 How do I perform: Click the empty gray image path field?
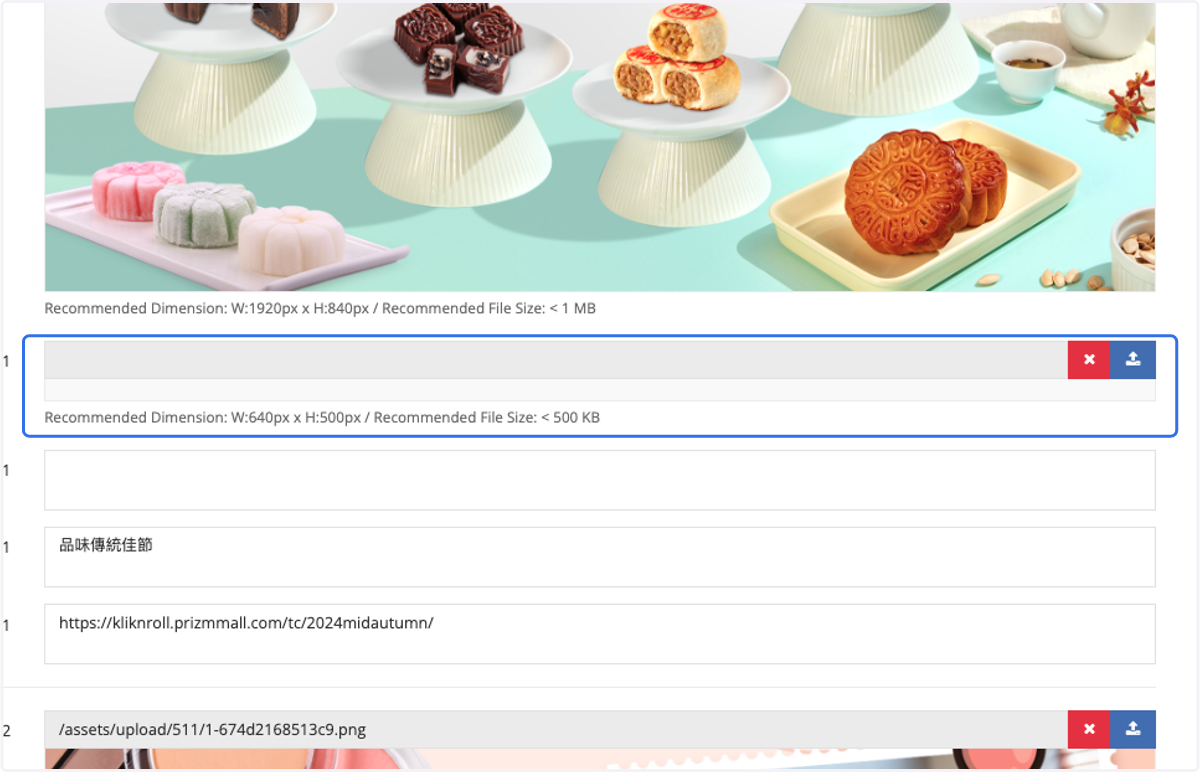[x=556, y=360]
